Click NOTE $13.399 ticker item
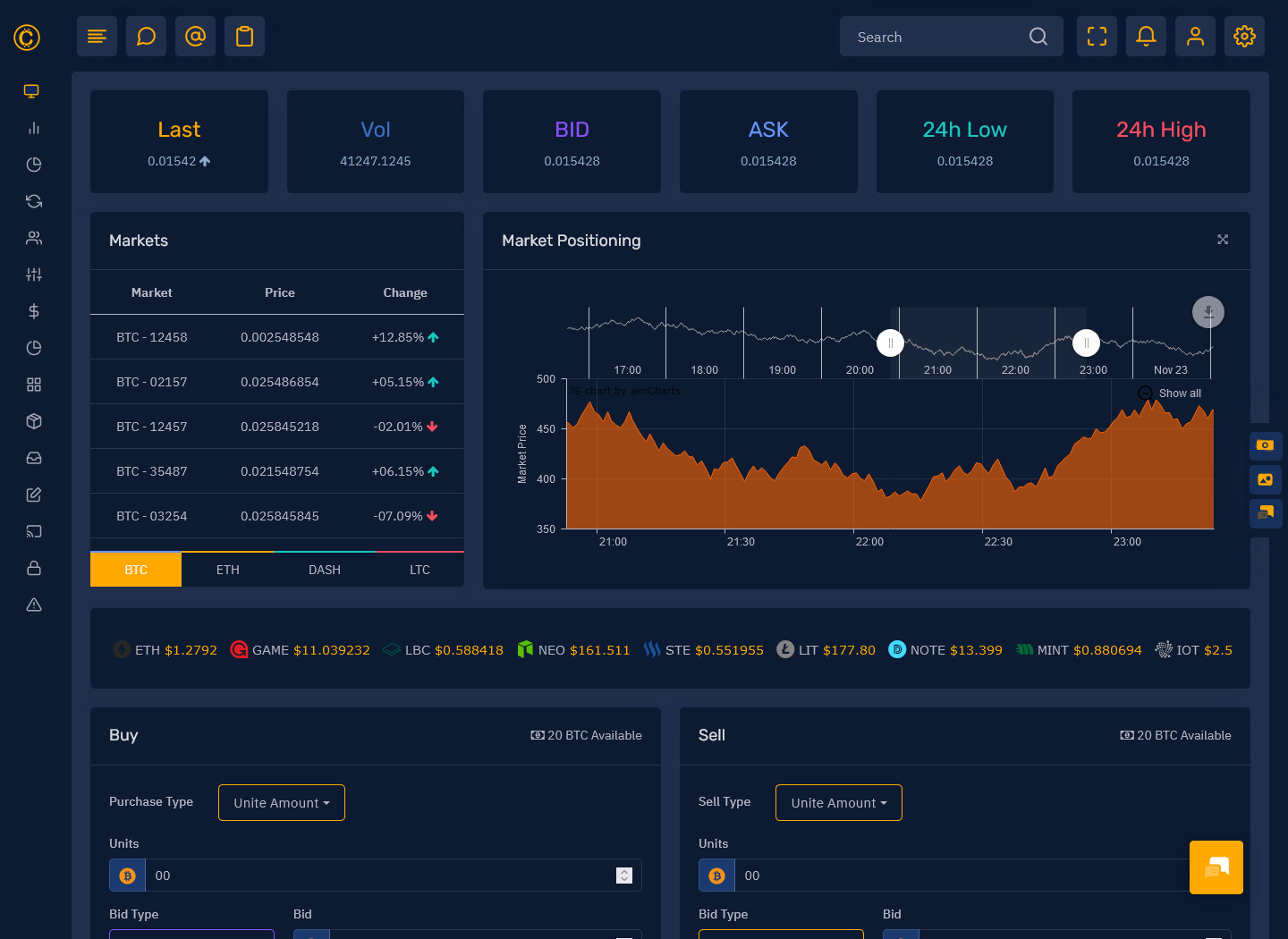Screen dimensions: 1288x939 [x=945, y=650]
